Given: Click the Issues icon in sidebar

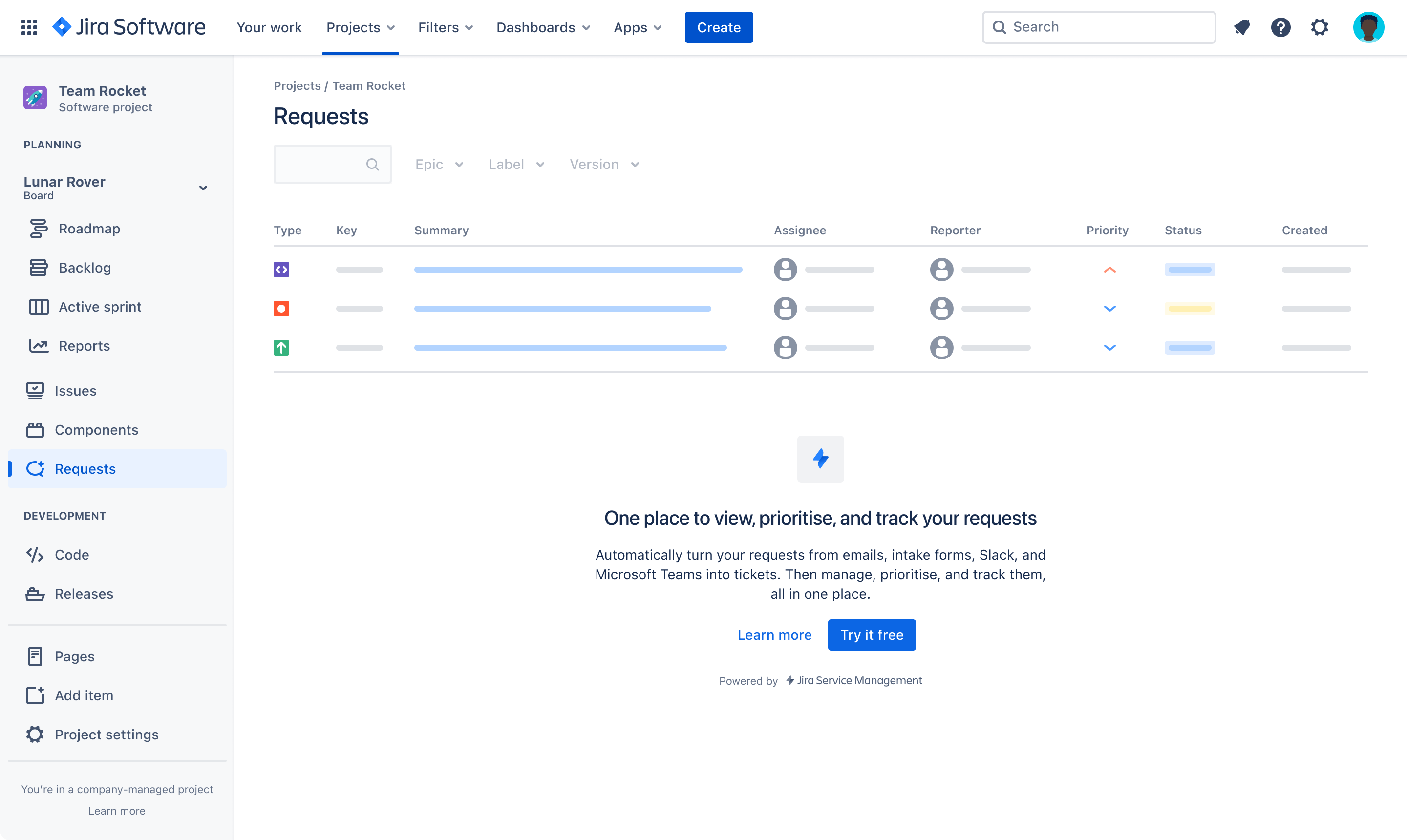Looking at the screenshot, I should click(x=35, y=391).
